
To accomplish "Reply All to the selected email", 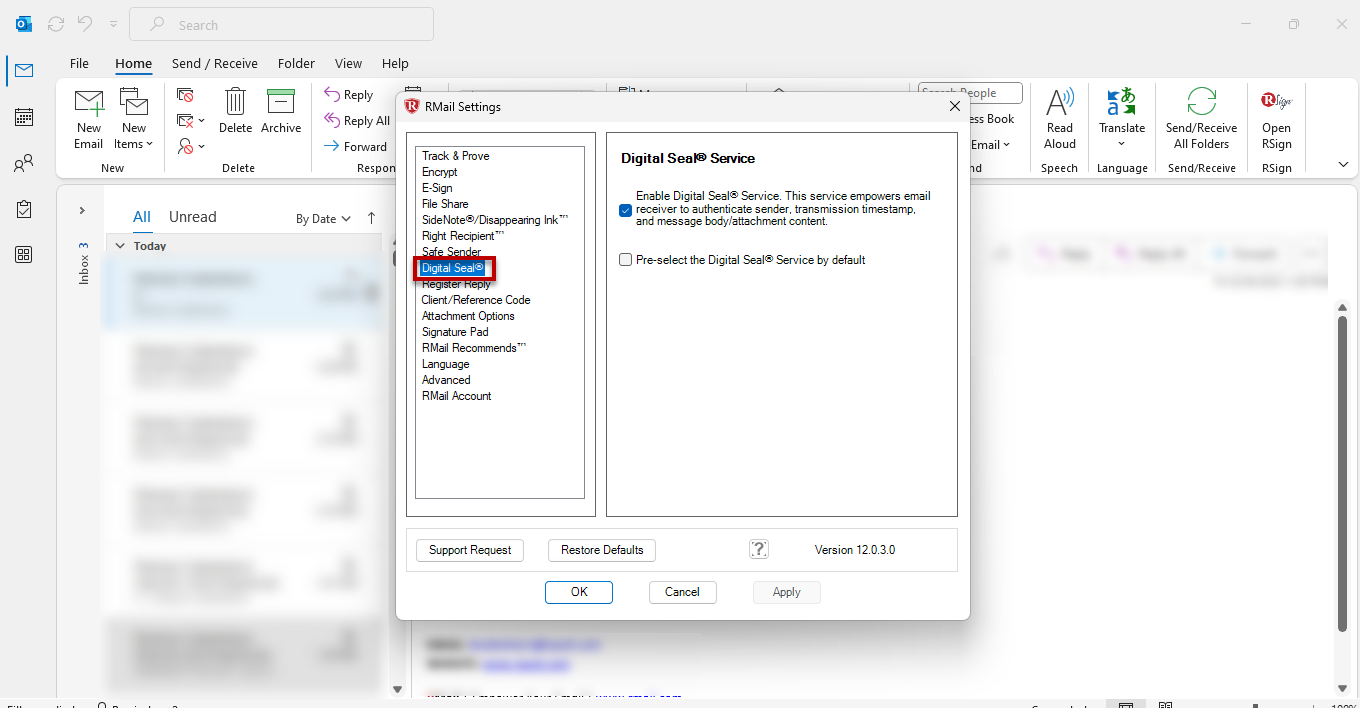I will tap(357, 121).
